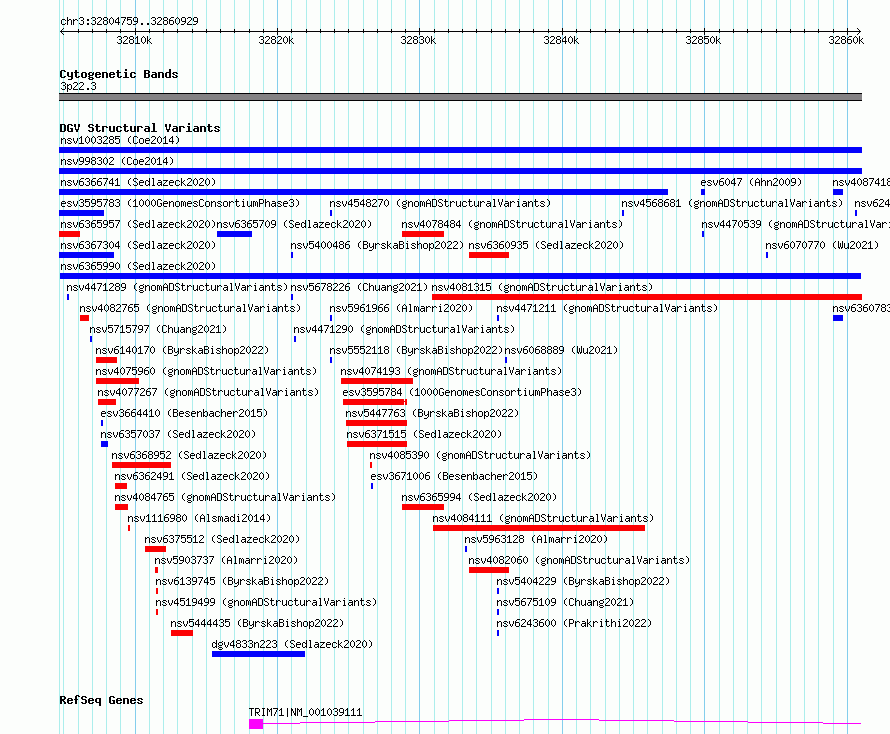This screenshot has height=734, width=890.
Task: Open nsv4519499 gnomAD variant label
Action: click(x=266, y=602)
